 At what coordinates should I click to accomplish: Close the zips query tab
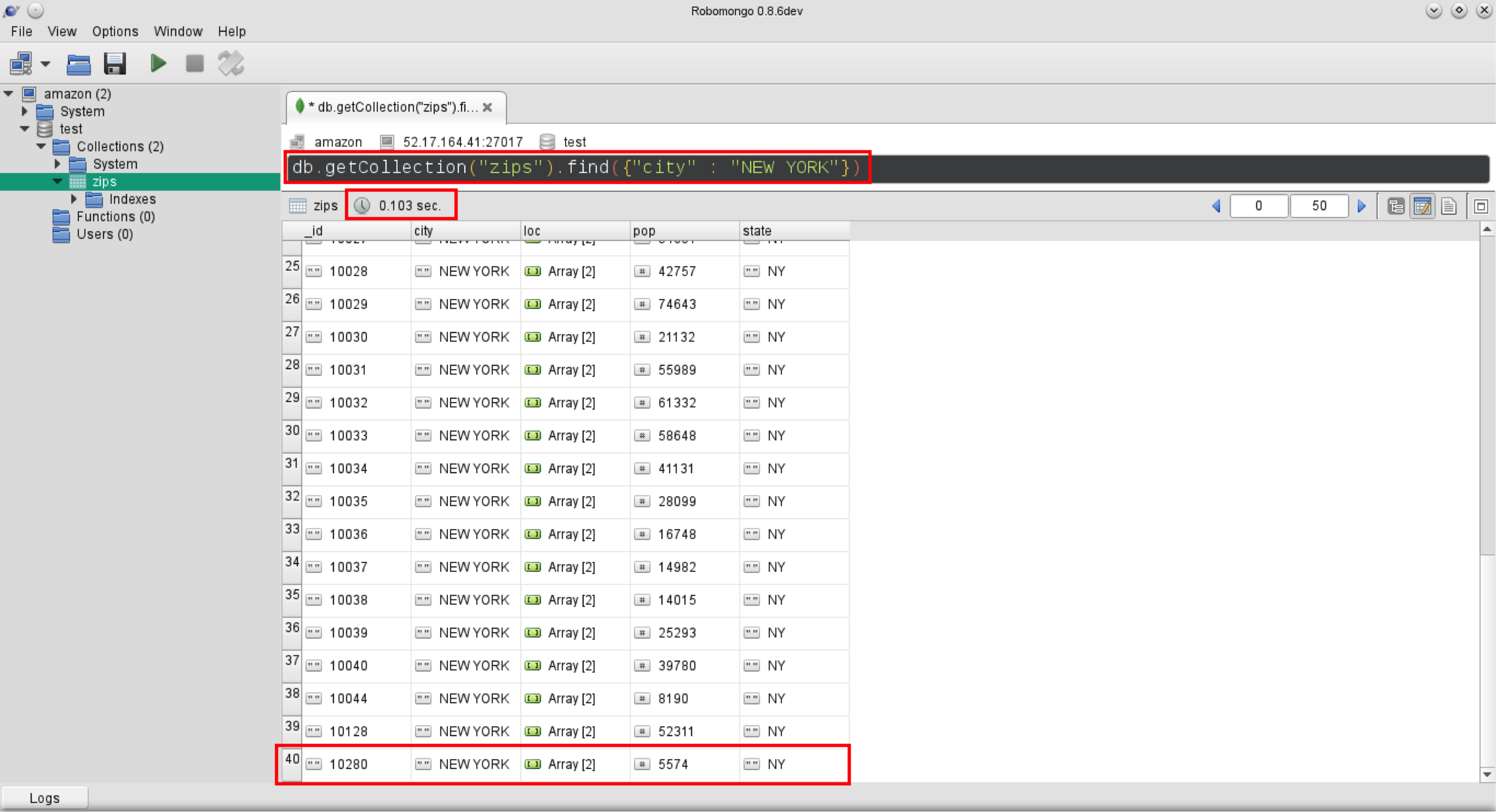[x=488, y=107]
